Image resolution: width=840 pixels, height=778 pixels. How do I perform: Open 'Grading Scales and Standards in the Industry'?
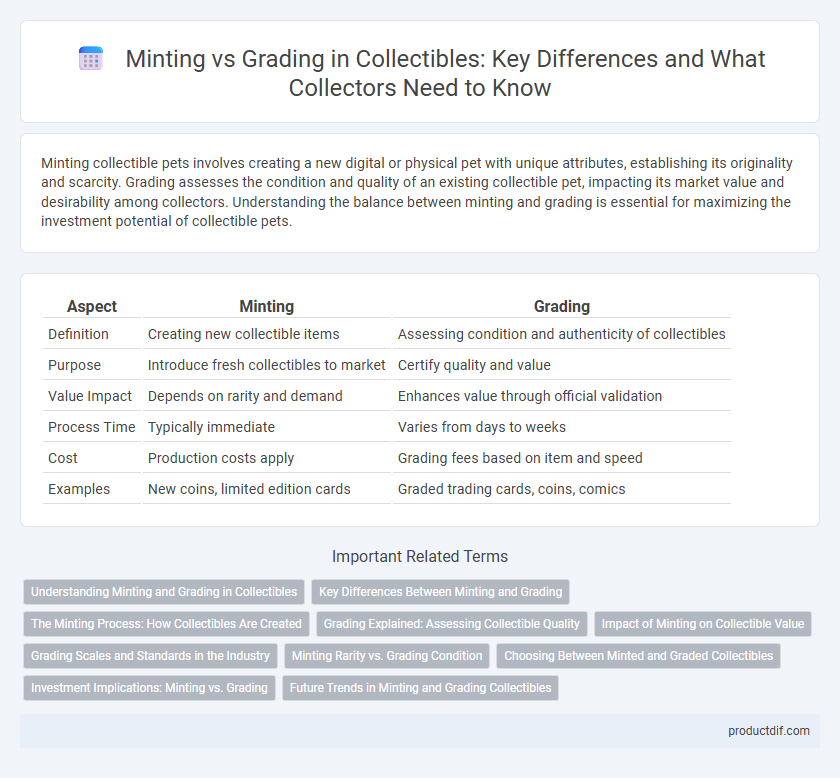click(150, 656)
